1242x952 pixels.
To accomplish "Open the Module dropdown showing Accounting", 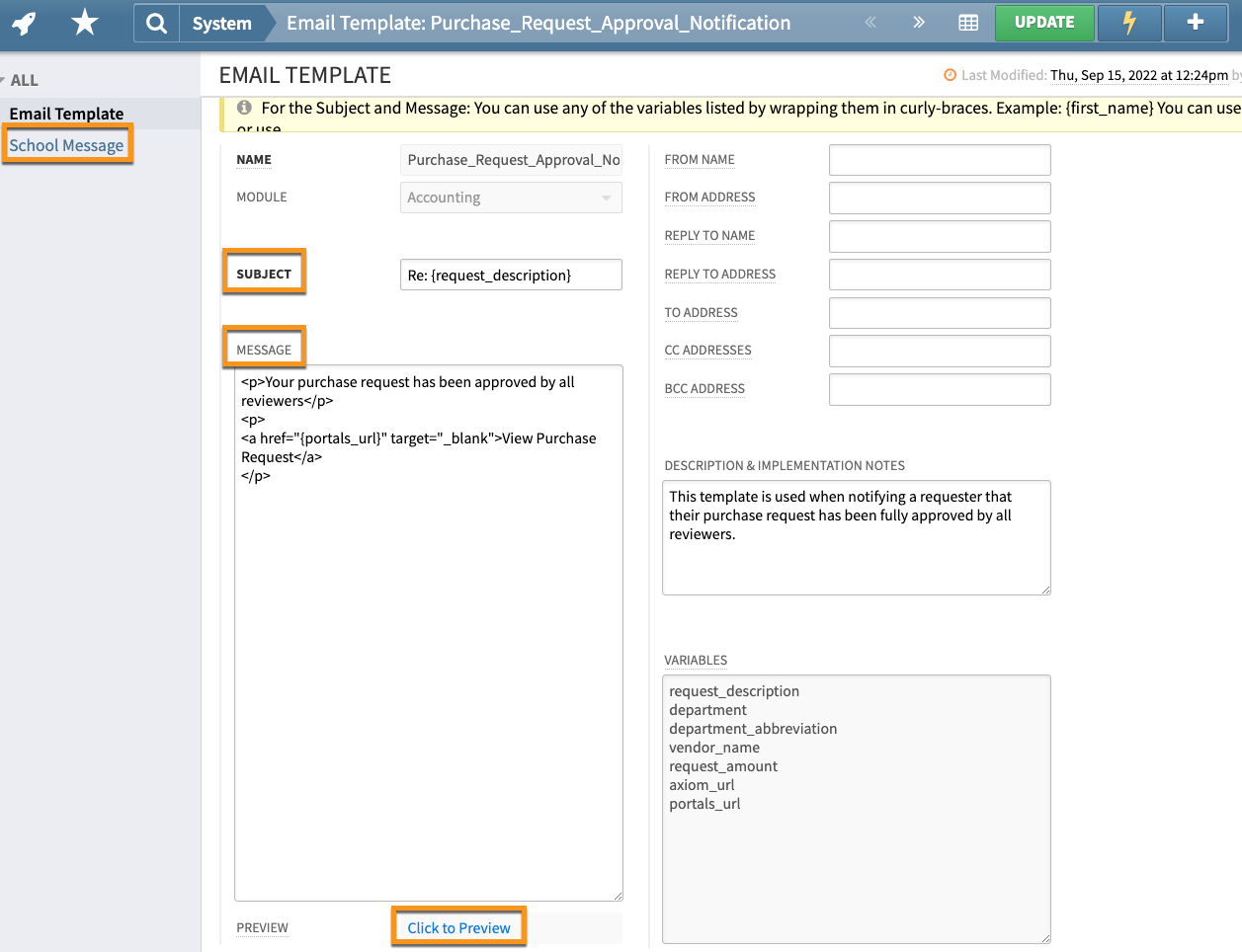I will point(510,198).
